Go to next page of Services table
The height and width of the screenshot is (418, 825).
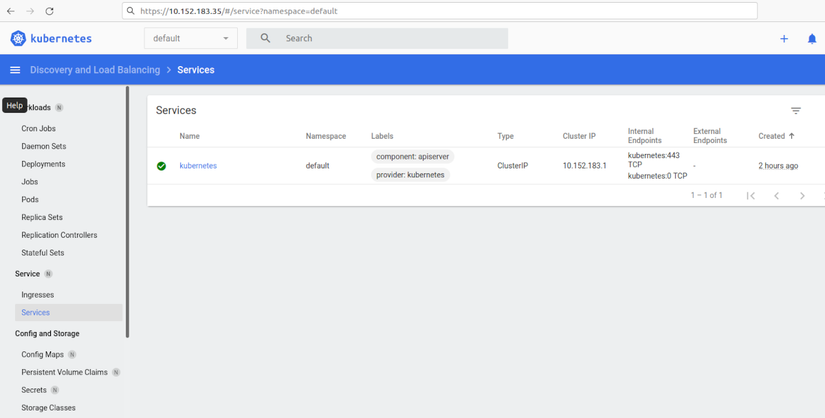pos(802,196)
